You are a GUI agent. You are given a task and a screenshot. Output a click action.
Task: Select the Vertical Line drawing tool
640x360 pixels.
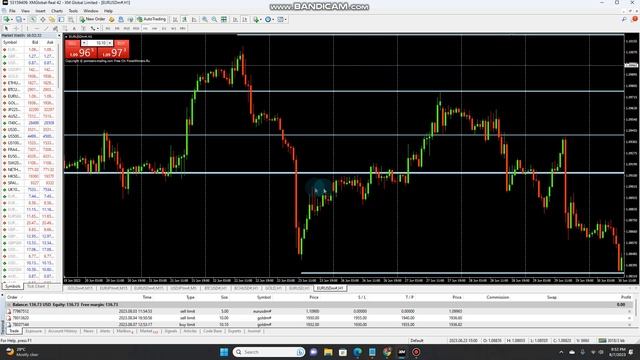[x=27, y=28]
